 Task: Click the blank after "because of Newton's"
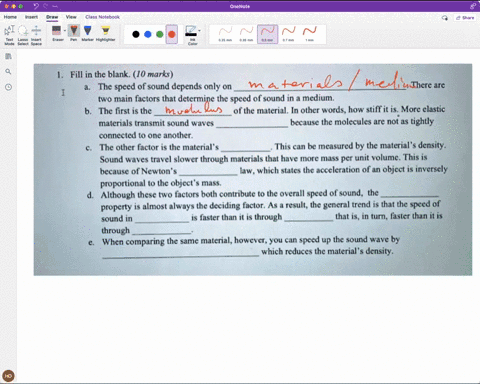click(208, 171)
